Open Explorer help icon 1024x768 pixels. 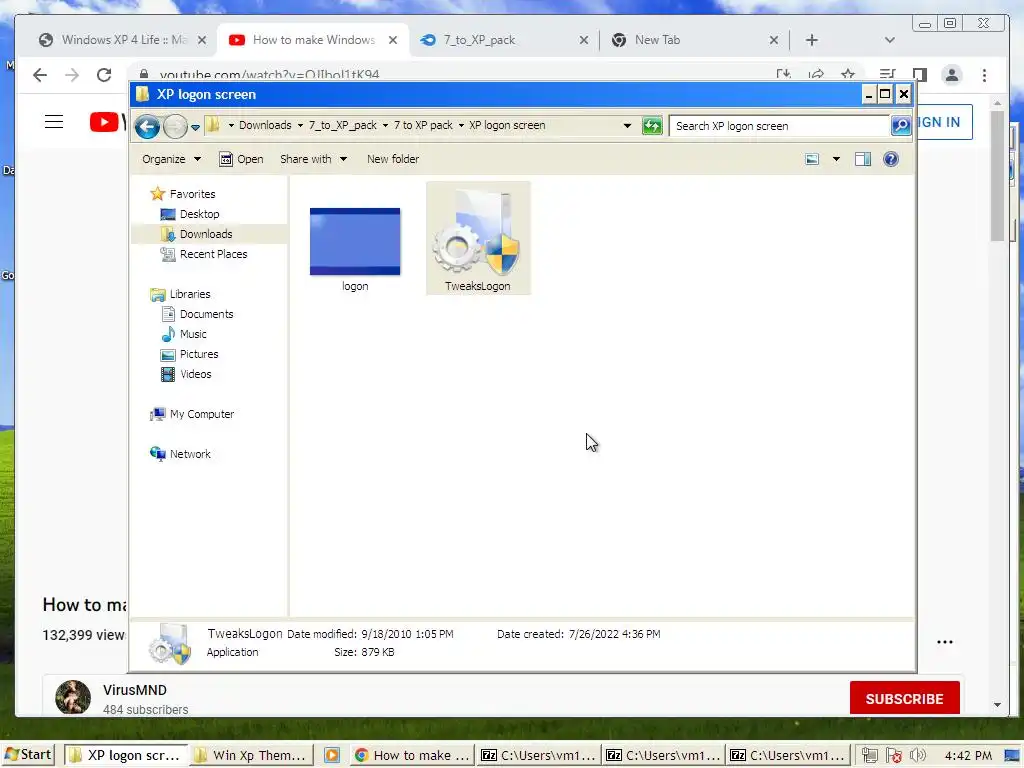[891, 159]
